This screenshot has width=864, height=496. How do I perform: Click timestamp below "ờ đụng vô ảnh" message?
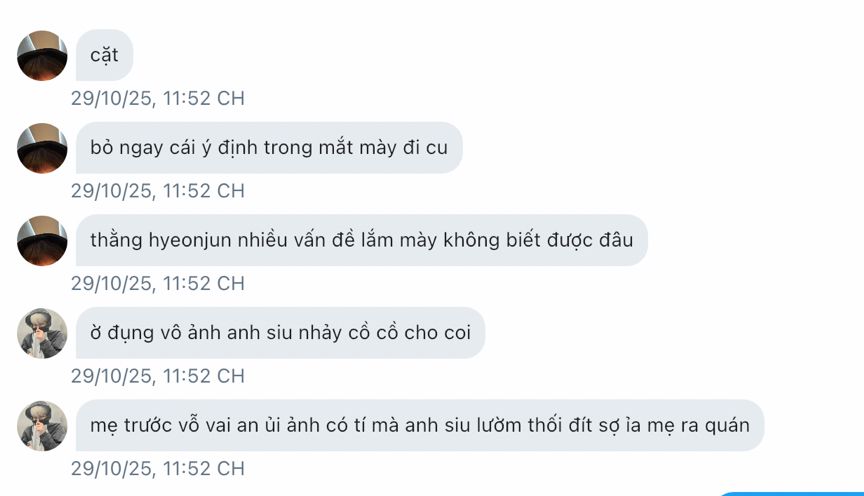coord(158,376)
